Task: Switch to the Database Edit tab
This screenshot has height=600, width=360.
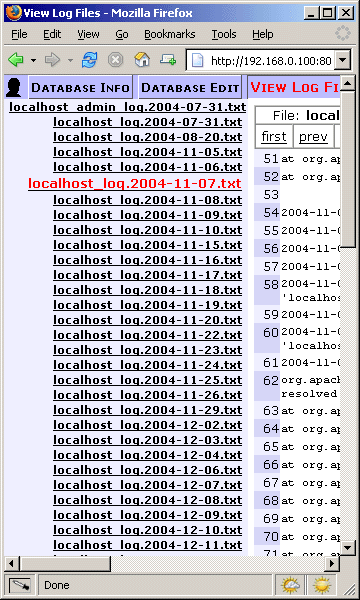Action: 190,88
